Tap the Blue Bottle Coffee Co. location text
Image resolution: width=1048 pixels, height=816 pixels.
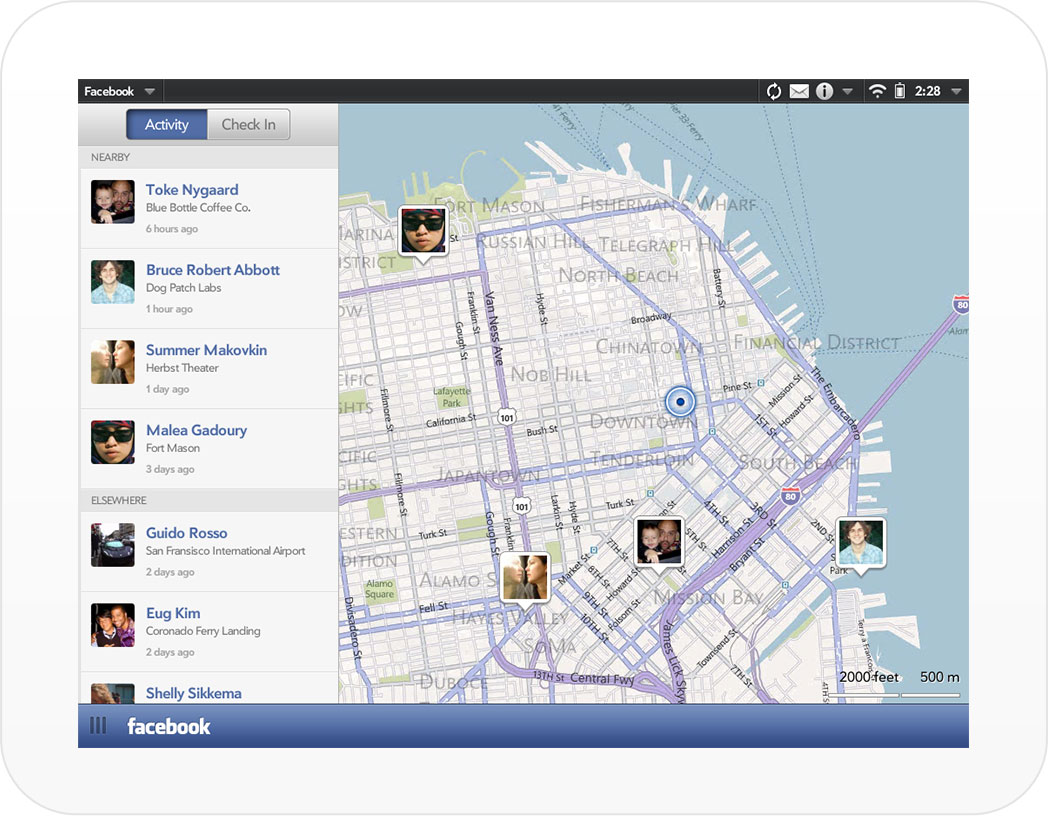click(199, 208)
